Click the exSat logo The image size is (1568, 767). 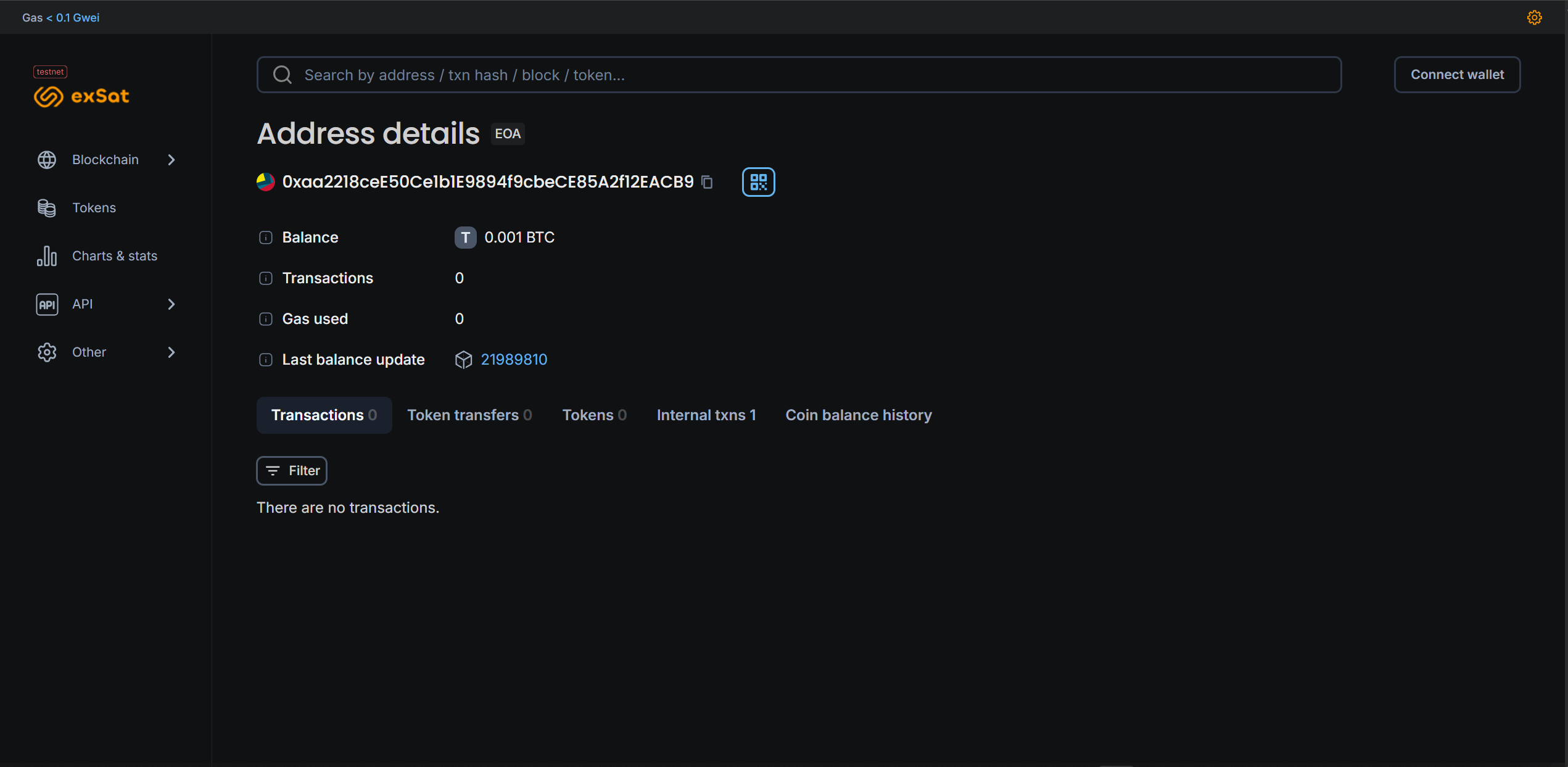pos(82,96)
